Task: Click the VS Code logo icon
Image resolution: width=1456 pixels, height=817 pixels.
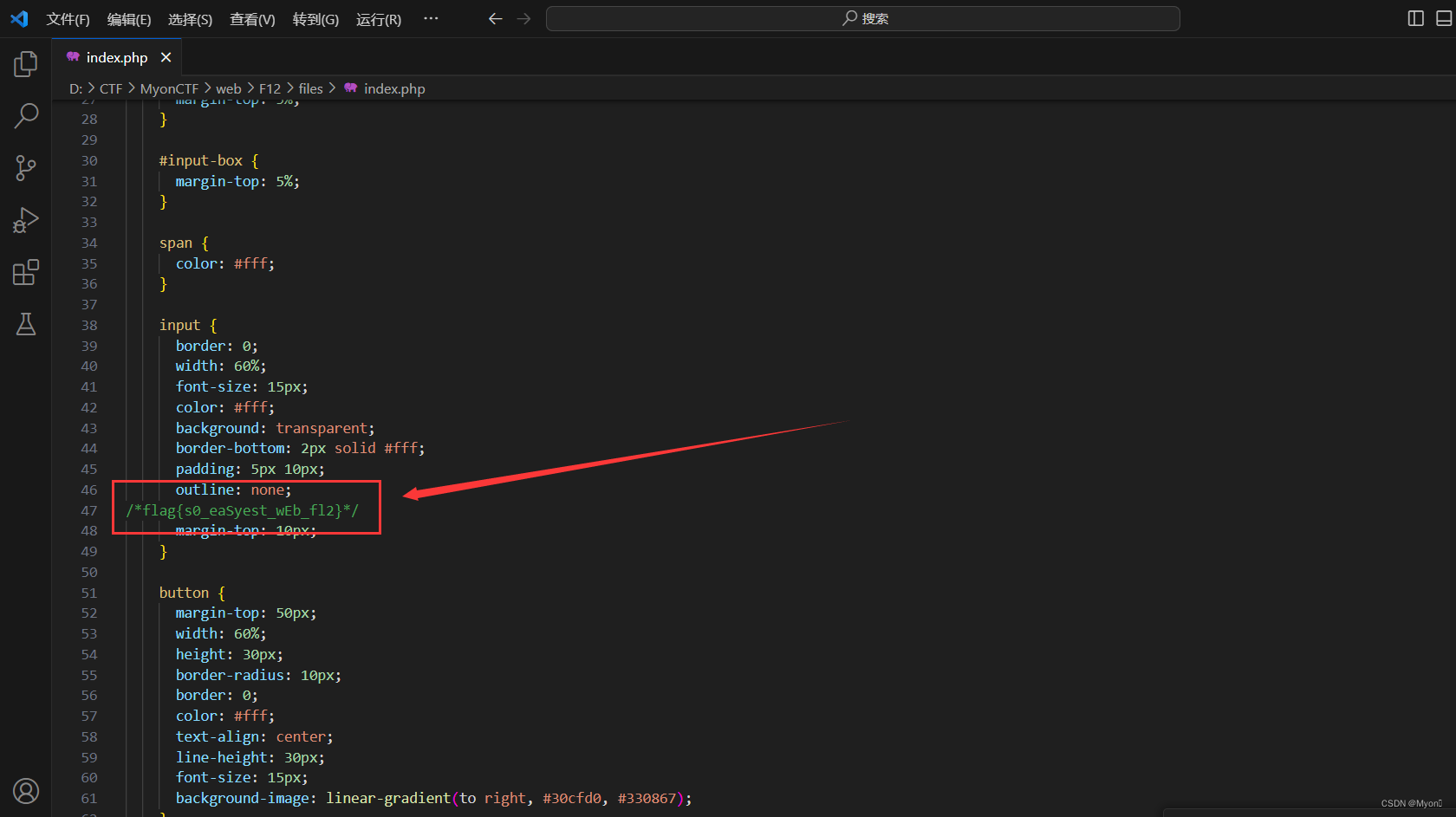Action: point(19,18)
